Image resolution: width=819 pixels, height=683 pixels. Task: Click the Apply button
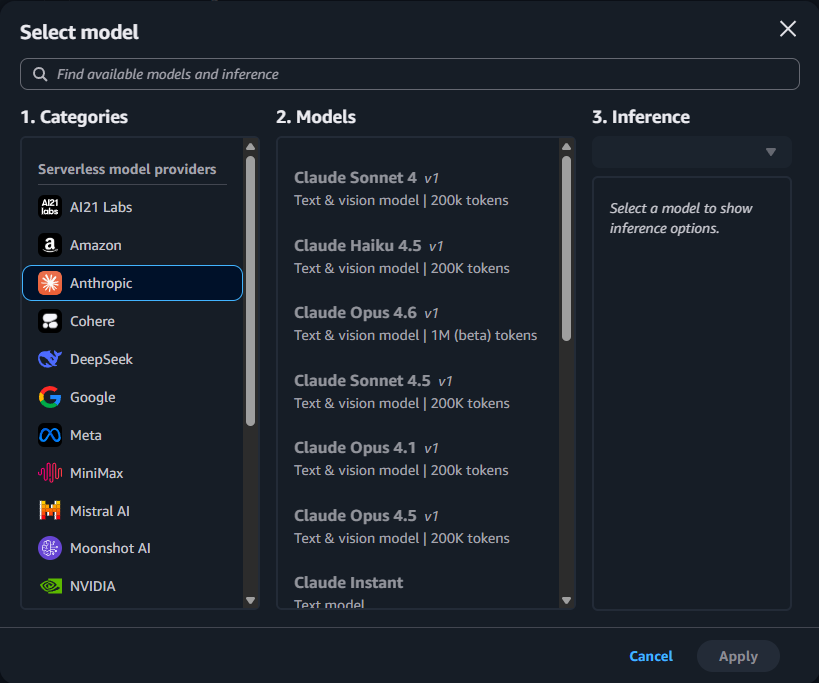(x=738, y=656)
